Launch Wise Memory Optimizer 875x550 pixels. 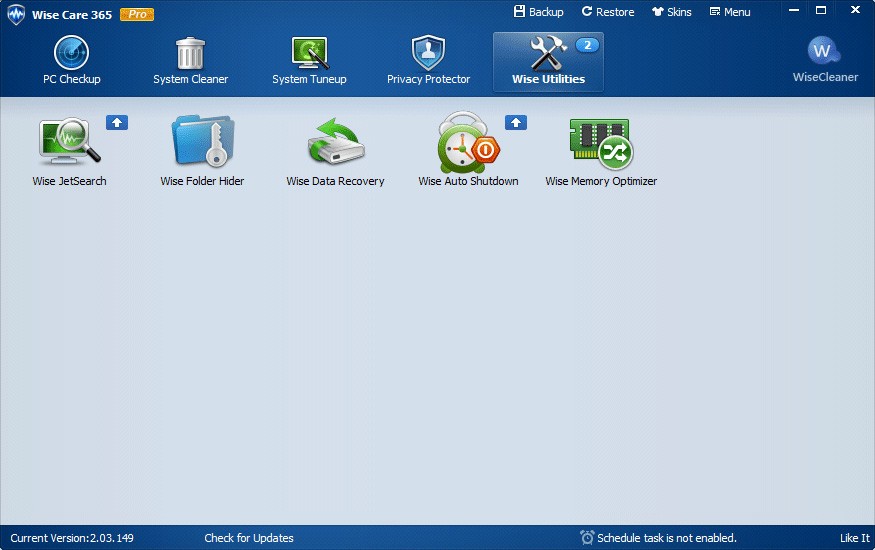pyautogui.click(x=601, y=149)
